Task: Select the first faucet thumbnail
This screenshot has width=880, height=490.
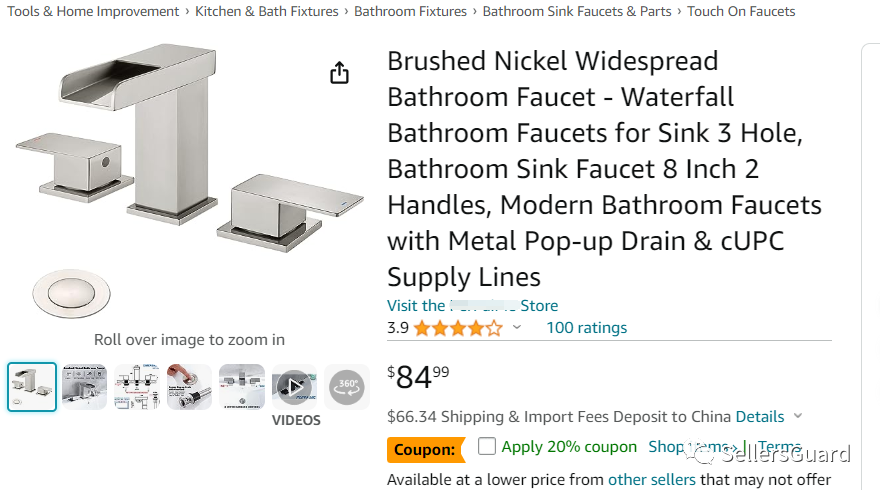Action: tap(32, 386)
